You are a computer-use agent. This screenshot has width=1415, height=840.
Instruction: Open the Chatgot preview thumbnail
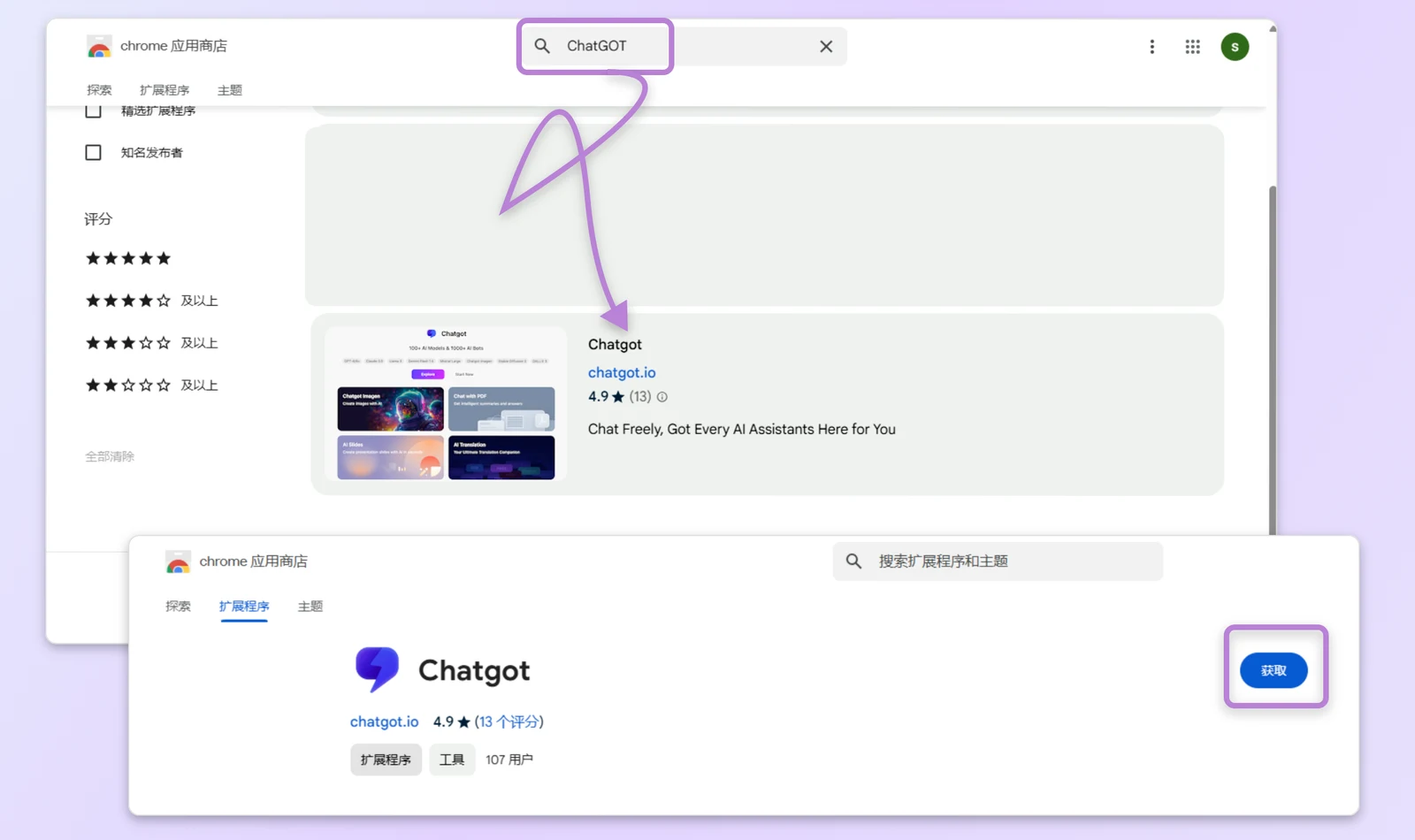pos(447,403)
